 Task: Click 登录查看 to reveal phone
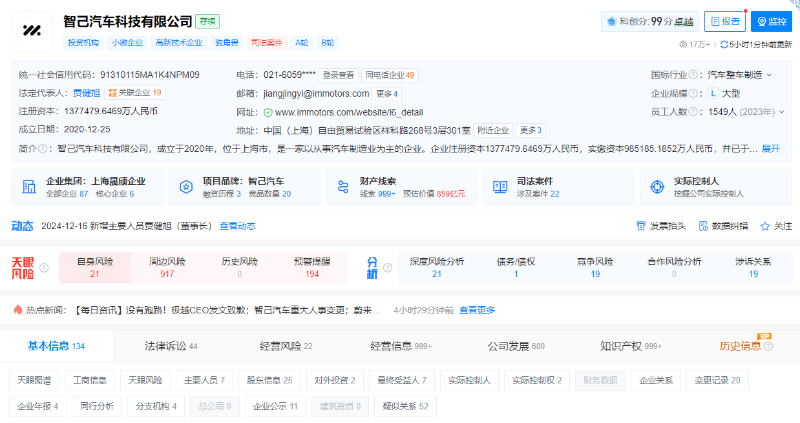338,75
